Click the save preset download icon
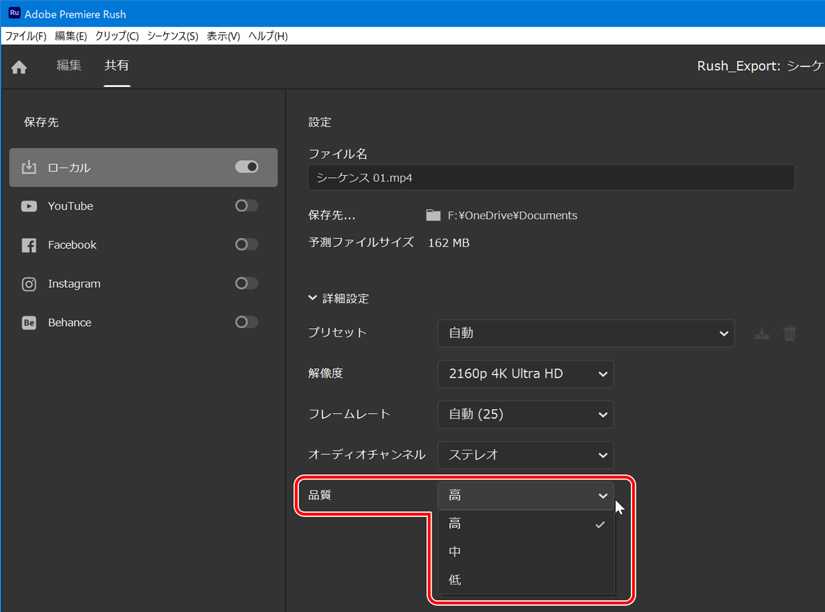 (x=762, y=333)
